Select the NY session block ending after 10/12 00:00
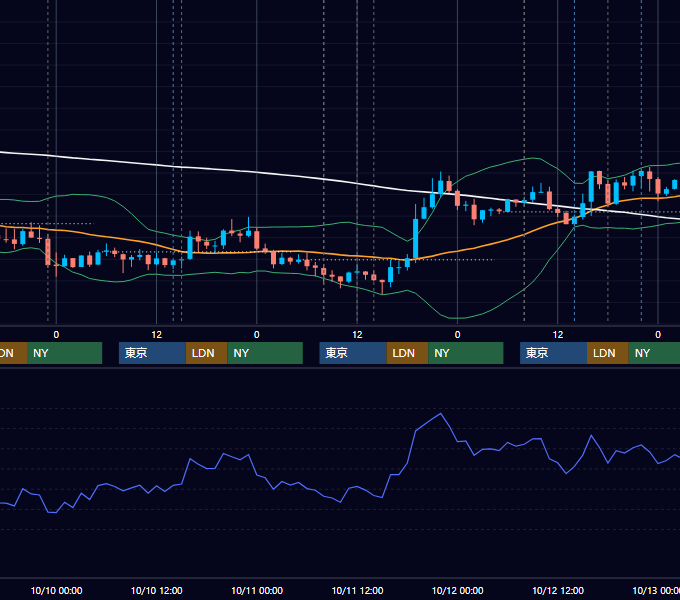 pyautogui.click(x=466, y=353)
